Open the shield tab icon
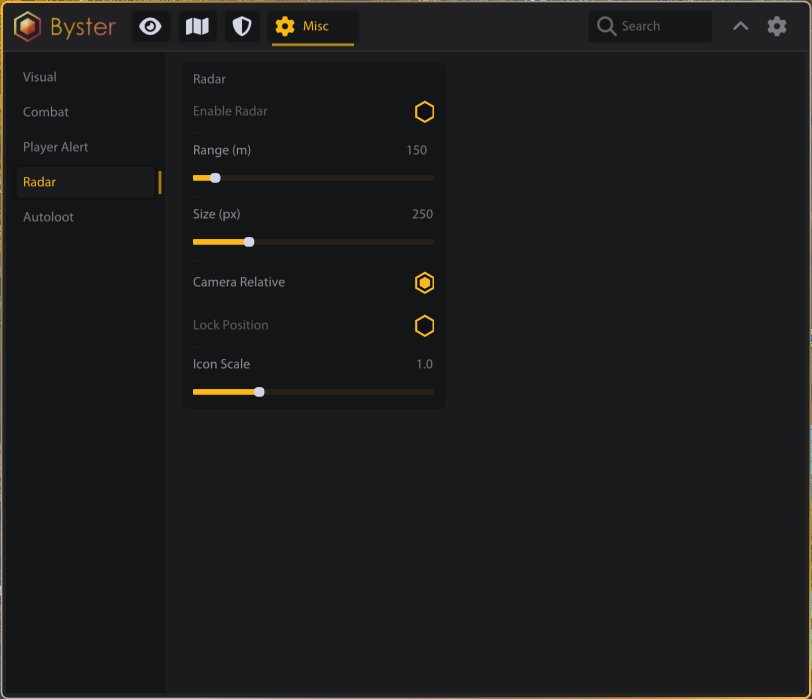812x699 pixels. tap(242, 26)
